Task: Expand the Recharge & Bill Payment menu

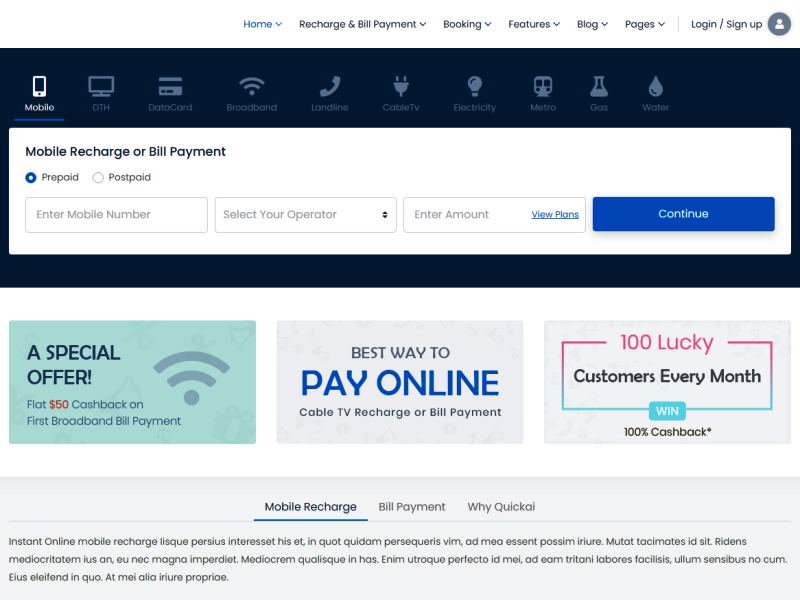Action: [362, 24]
